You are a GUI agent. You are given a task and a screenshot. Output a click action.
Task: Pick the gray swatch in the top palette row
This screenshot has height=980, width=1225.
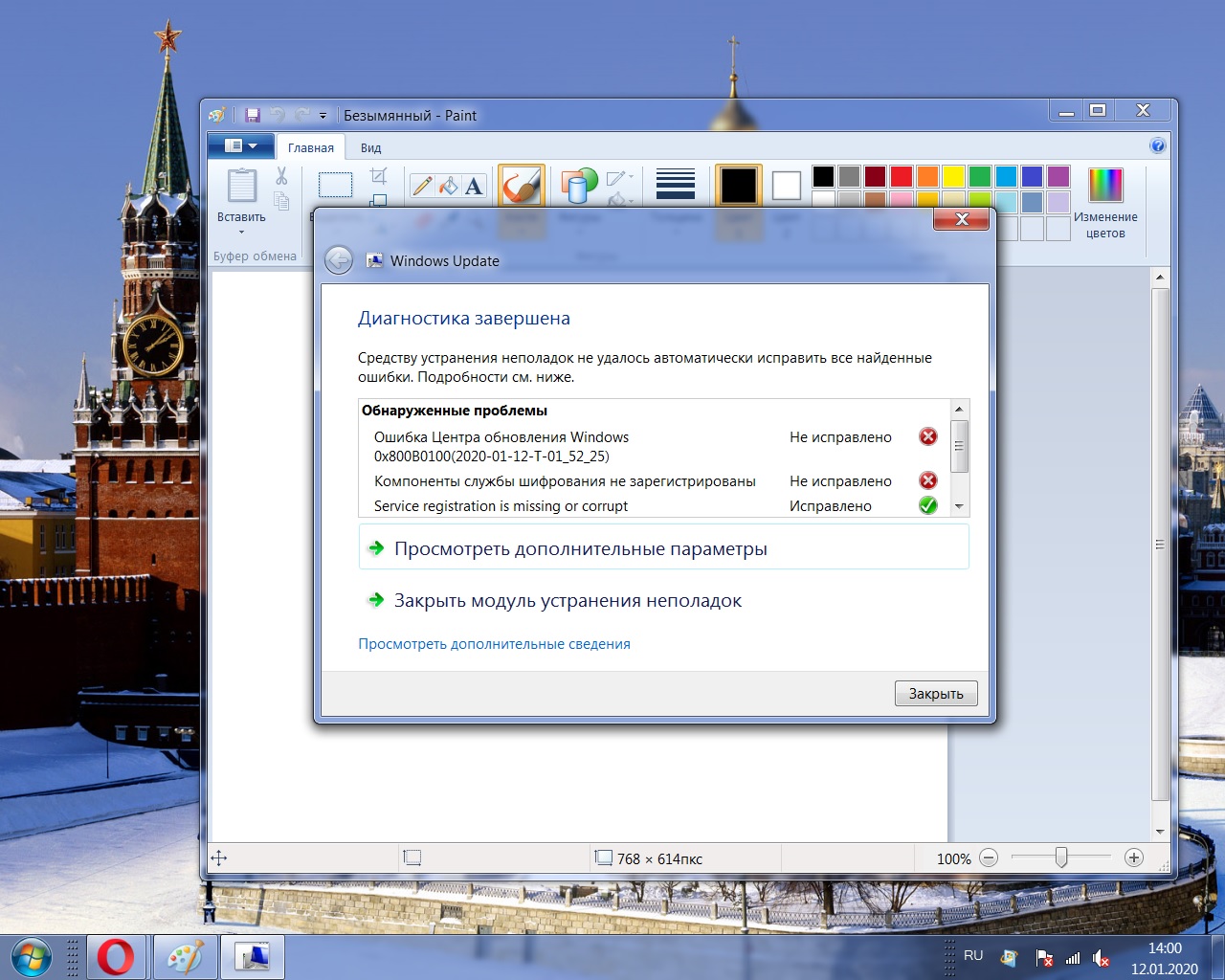(x=849, y=176)
